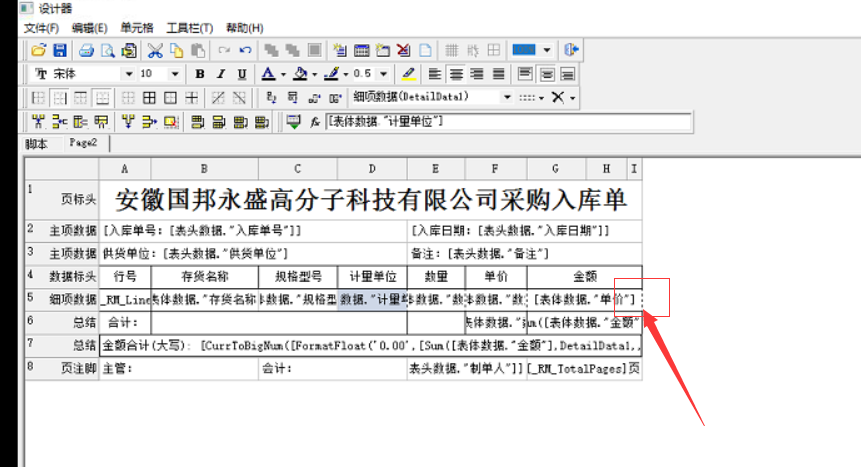Open the 细项数据(DetailData1) band dropdown
This screenshot has height=467, width=861.
[x=507, y=97]
